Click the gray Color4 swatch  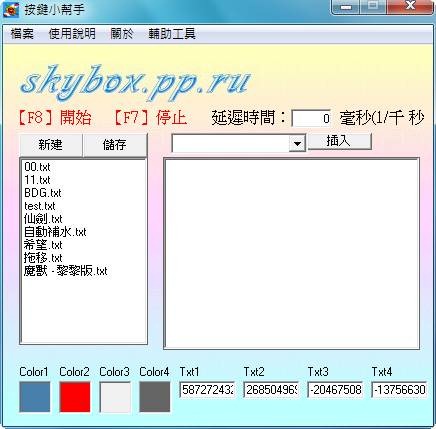(x=154, y=397)
